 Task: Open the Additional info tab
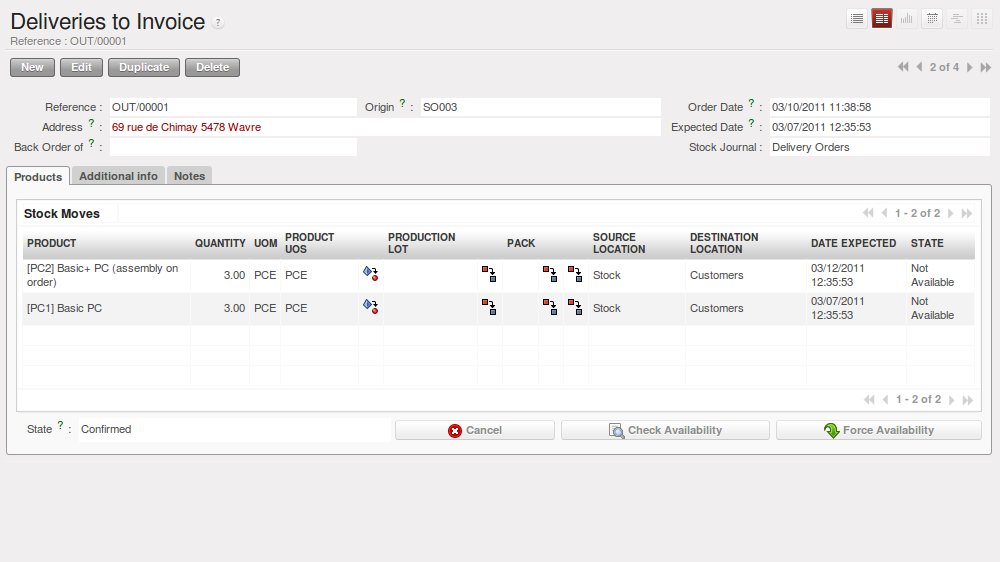(x=118, y=176)
